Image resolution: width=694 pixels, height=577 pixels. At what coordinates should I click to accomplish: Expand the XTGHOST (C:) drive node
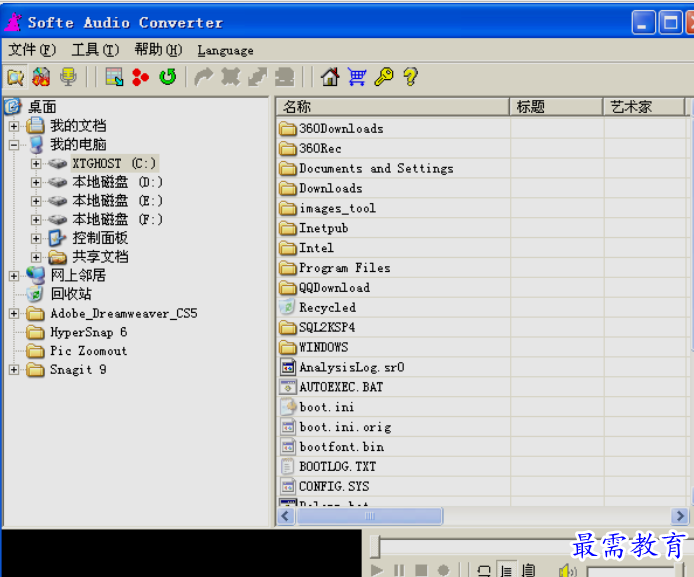[x=36, y=164]
